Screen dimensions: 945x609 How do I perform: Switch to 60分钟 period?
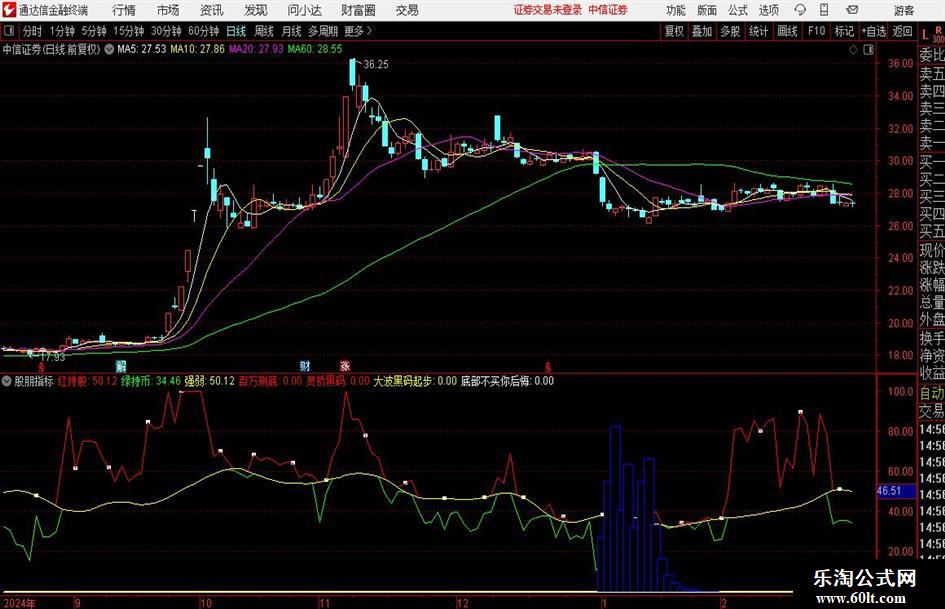(204, 31)
